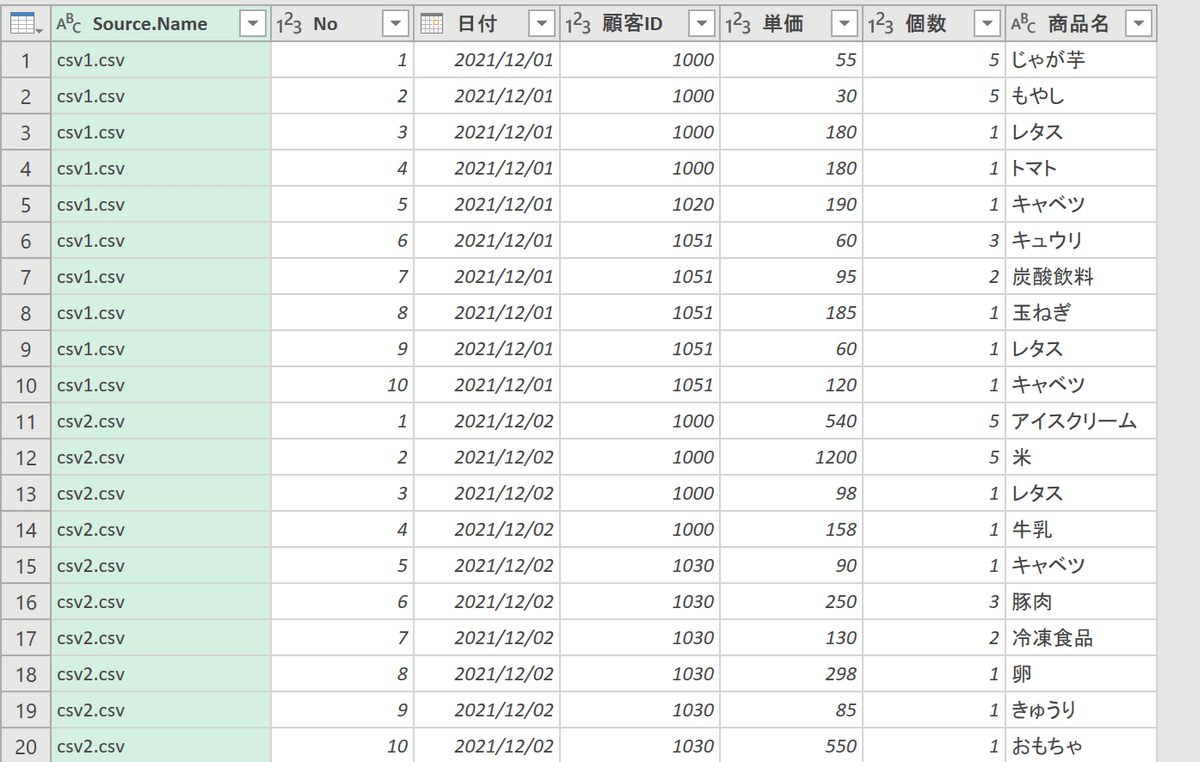This screenshot has width=1200, height=762.
Task: Click the おもちゃ product cell
Action: [x=1080, y=746]
